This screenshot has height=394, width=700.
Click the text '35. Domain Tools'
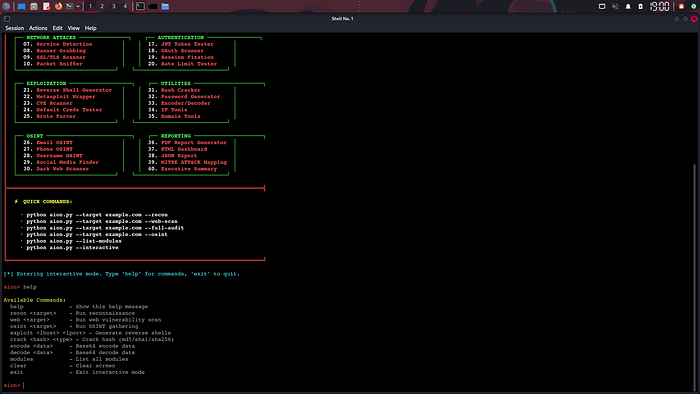174,116
